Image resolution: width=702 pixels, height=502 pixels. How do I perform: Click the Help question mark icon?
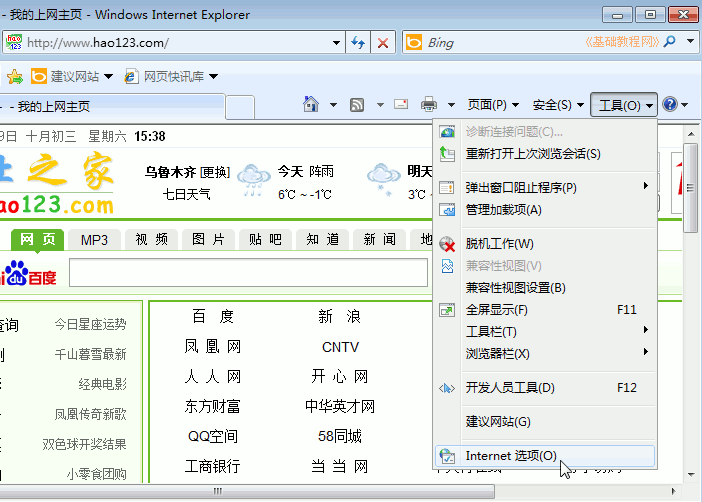point(670,104)
